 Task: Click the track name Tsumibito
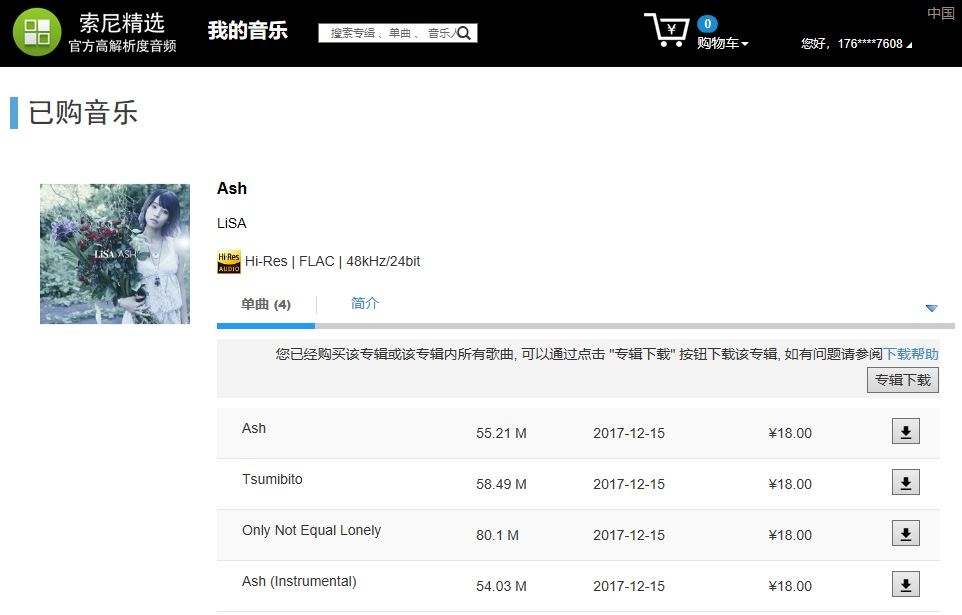pyautogui.click(x=272, y=479)
